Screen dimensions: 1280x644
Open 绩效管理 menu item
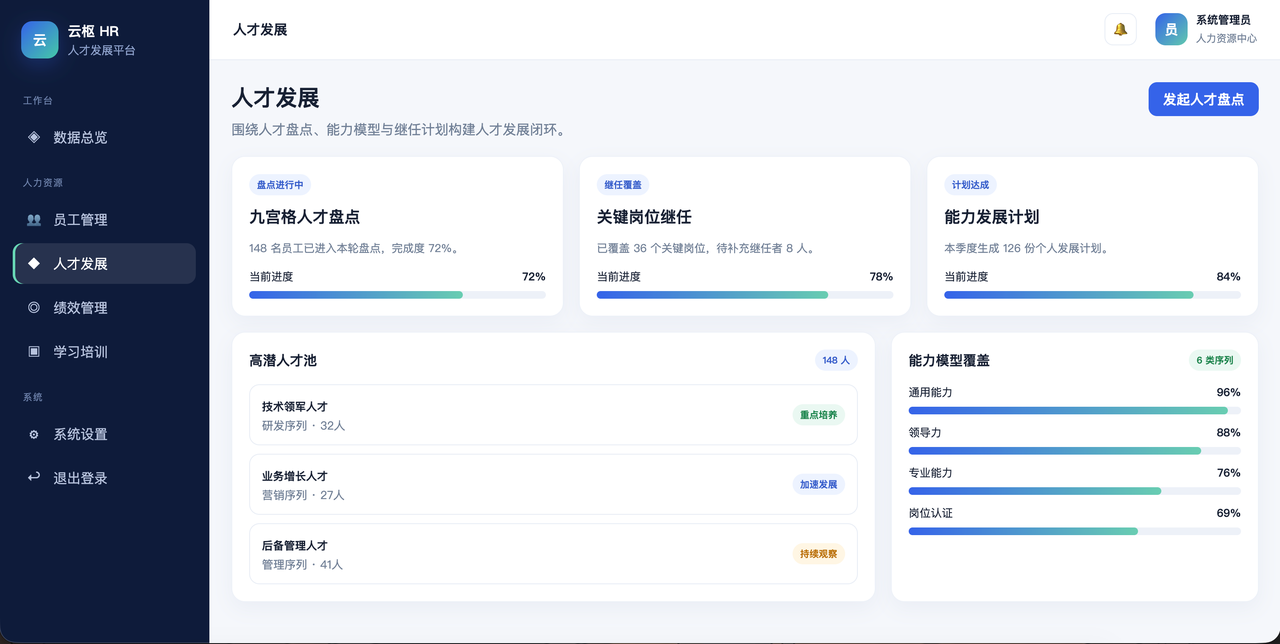[x=104, y=308]
